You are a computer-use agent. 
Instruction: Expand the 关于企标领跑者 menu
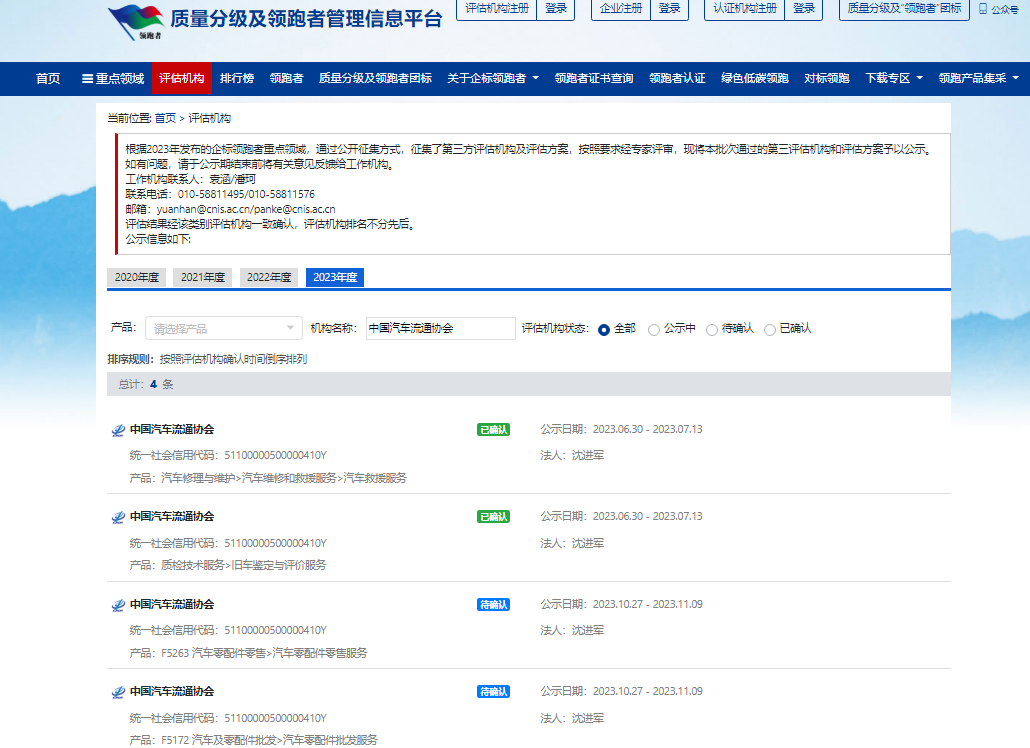492,79
